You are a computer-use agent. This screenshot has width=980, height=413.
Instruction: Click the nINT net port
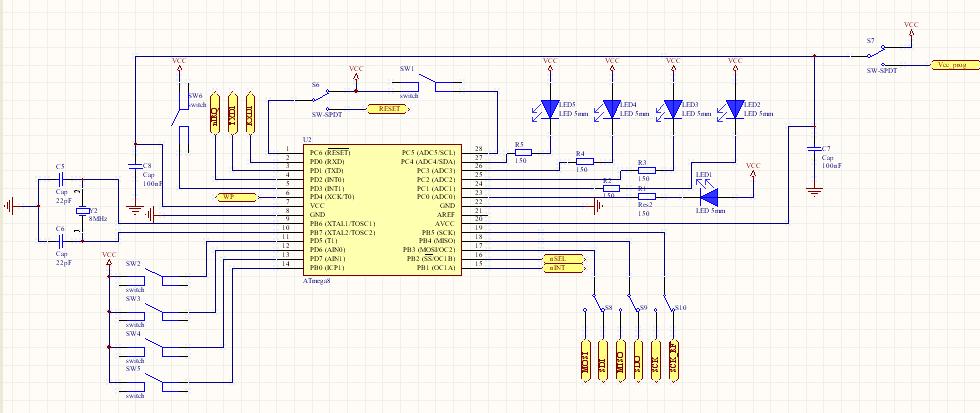pos(564,268)
